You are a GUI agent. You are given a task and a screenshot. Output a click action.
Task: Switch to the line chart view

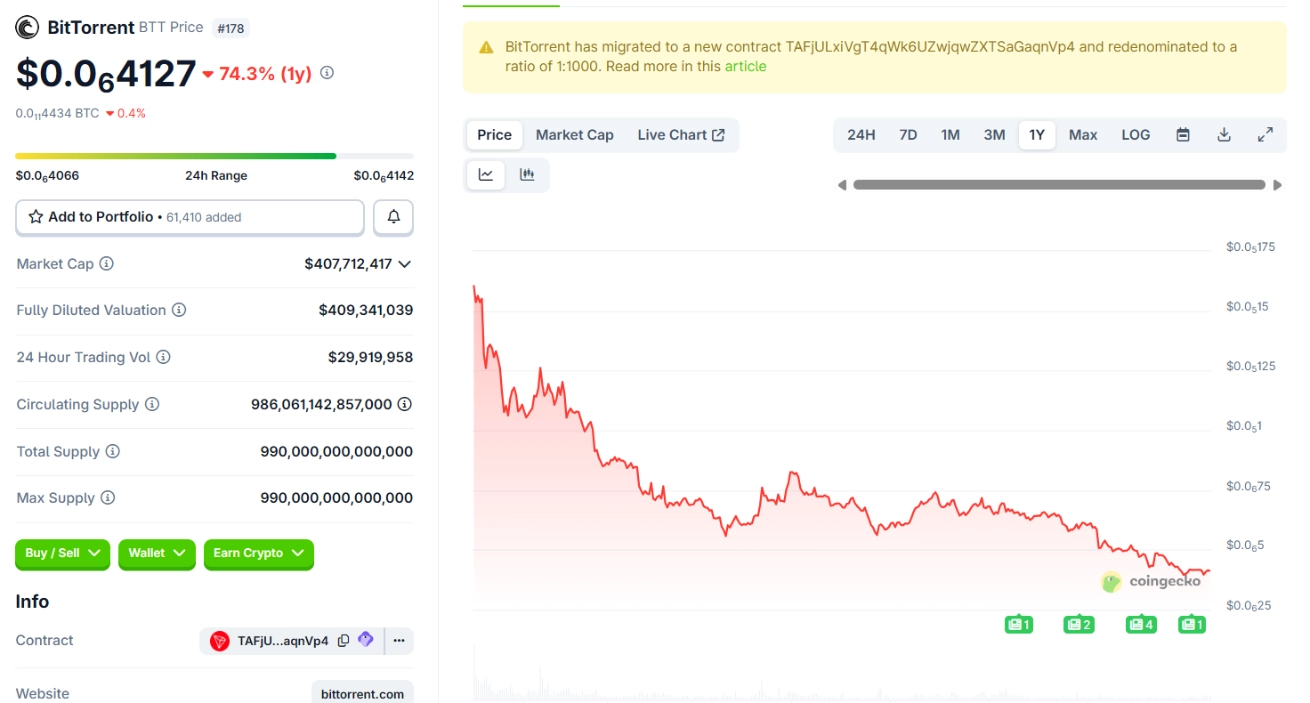click(486, 175)
